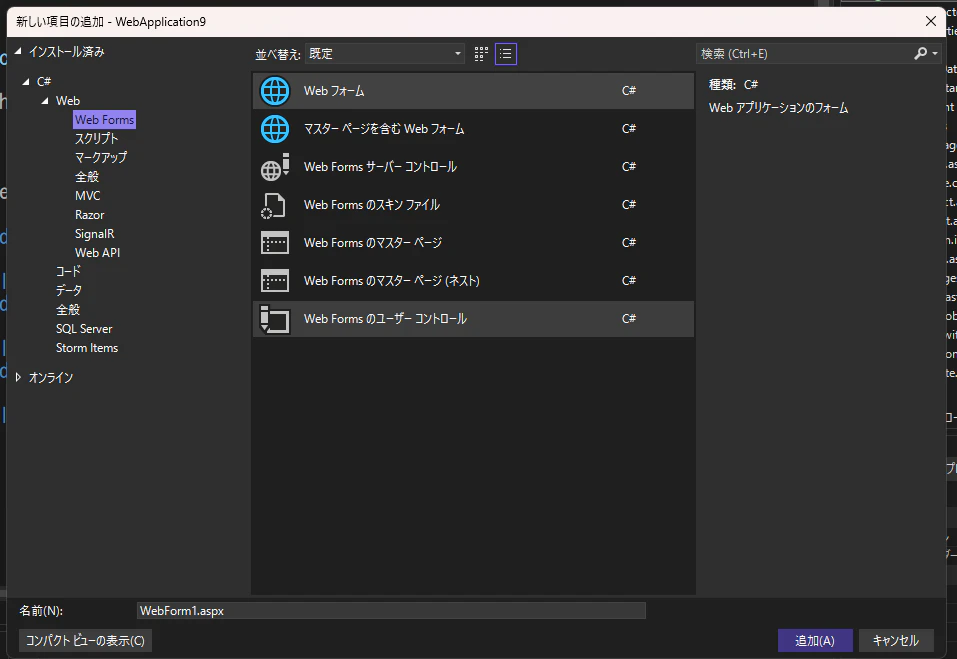The width and height of the screenshot is (957, 659).
Task: Select データ in the category tree
Action: click(68, 290)
